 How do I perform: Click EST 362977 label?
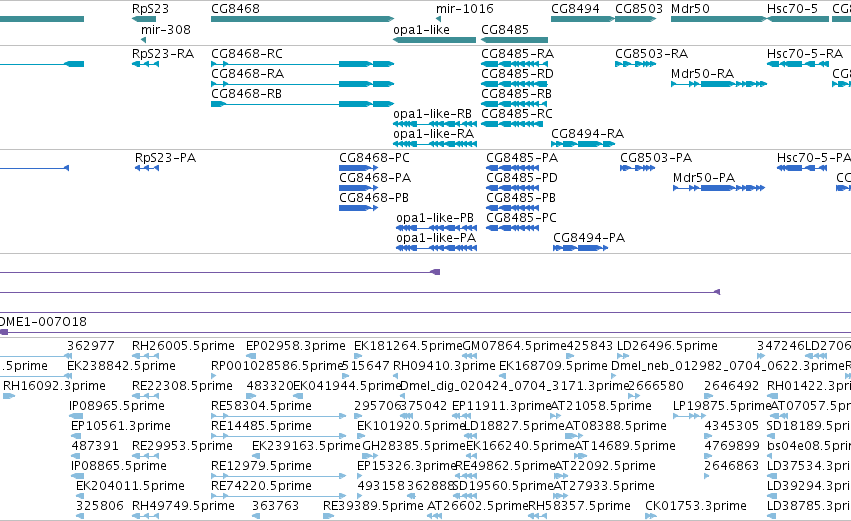pyautogui.click(x=91, y=346)
